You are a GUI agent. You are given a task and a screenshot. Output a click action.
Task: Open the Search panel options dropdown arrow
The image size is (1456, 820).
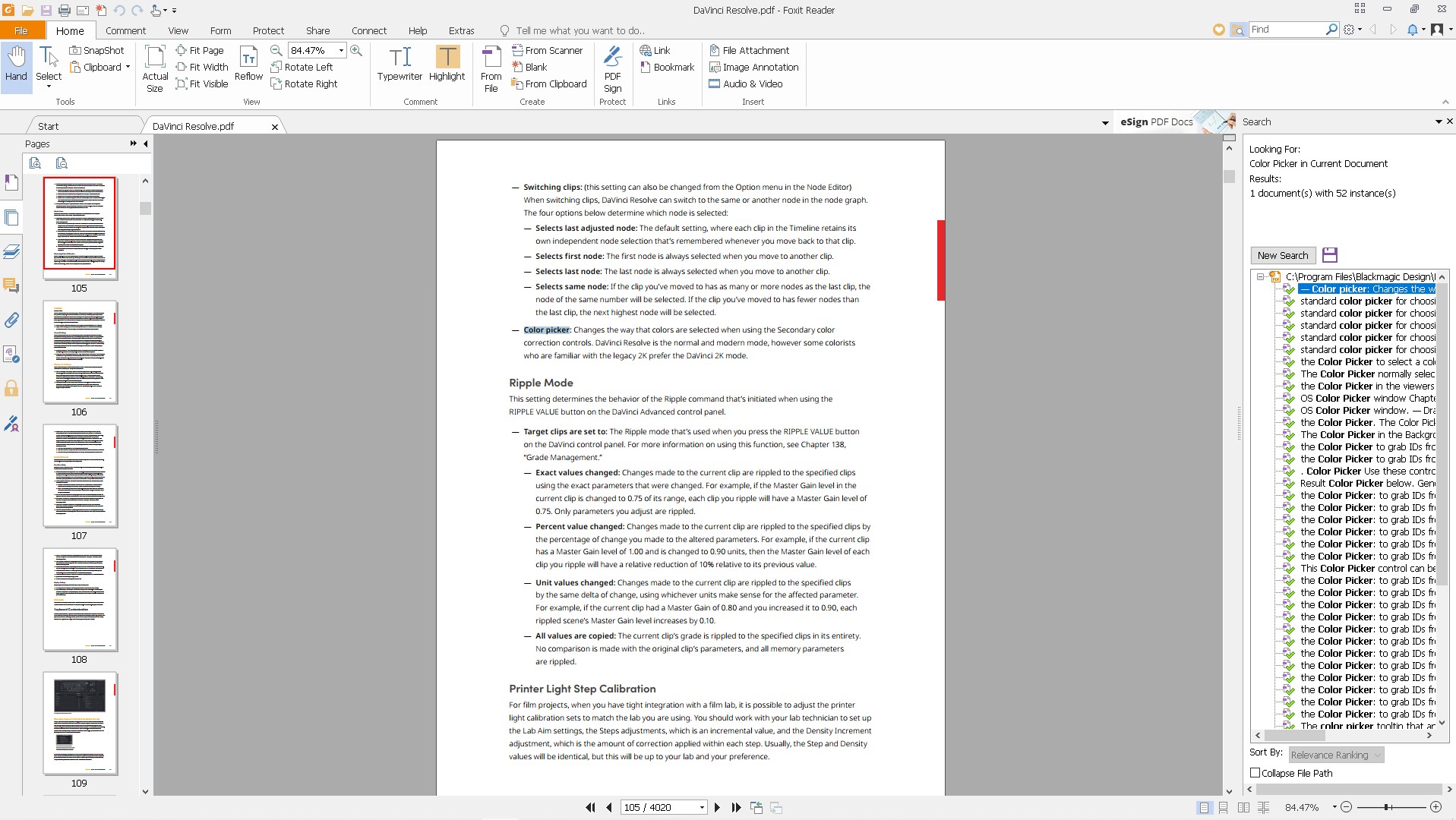tap(1438, 121)
